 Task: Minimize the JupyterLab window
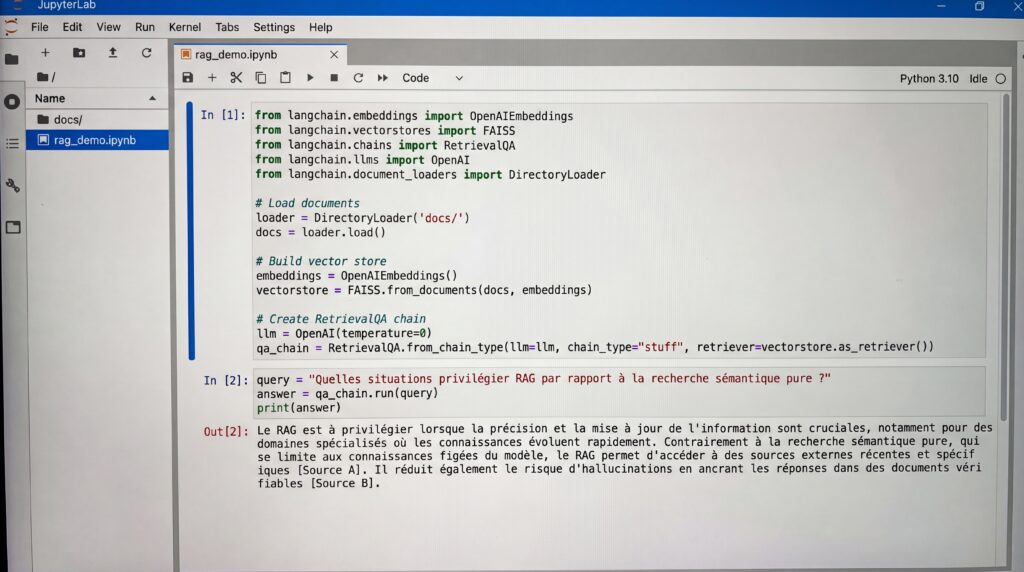[x=941, y=6]
